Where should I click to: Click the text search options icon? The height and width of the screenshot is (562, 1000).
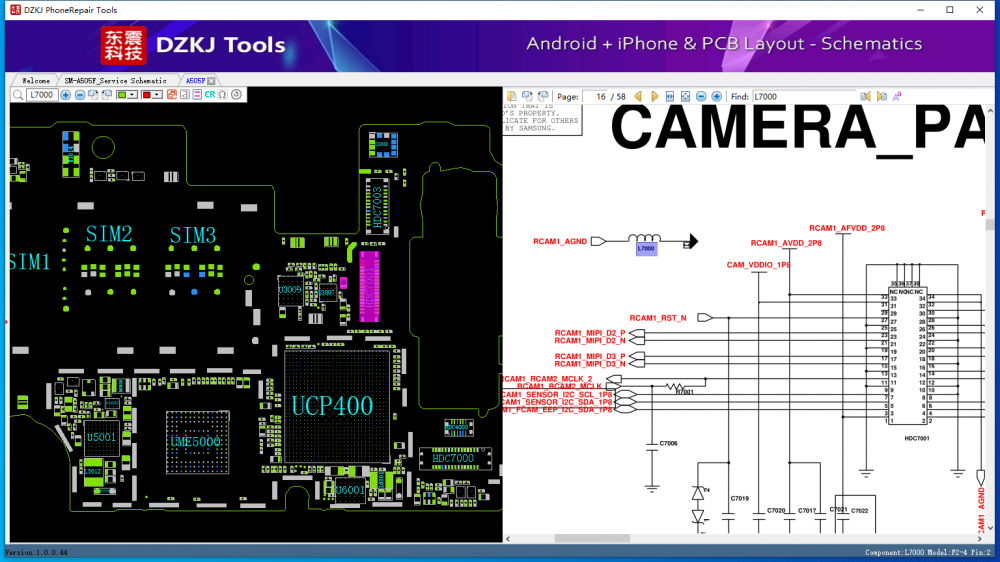pos(897,96)
